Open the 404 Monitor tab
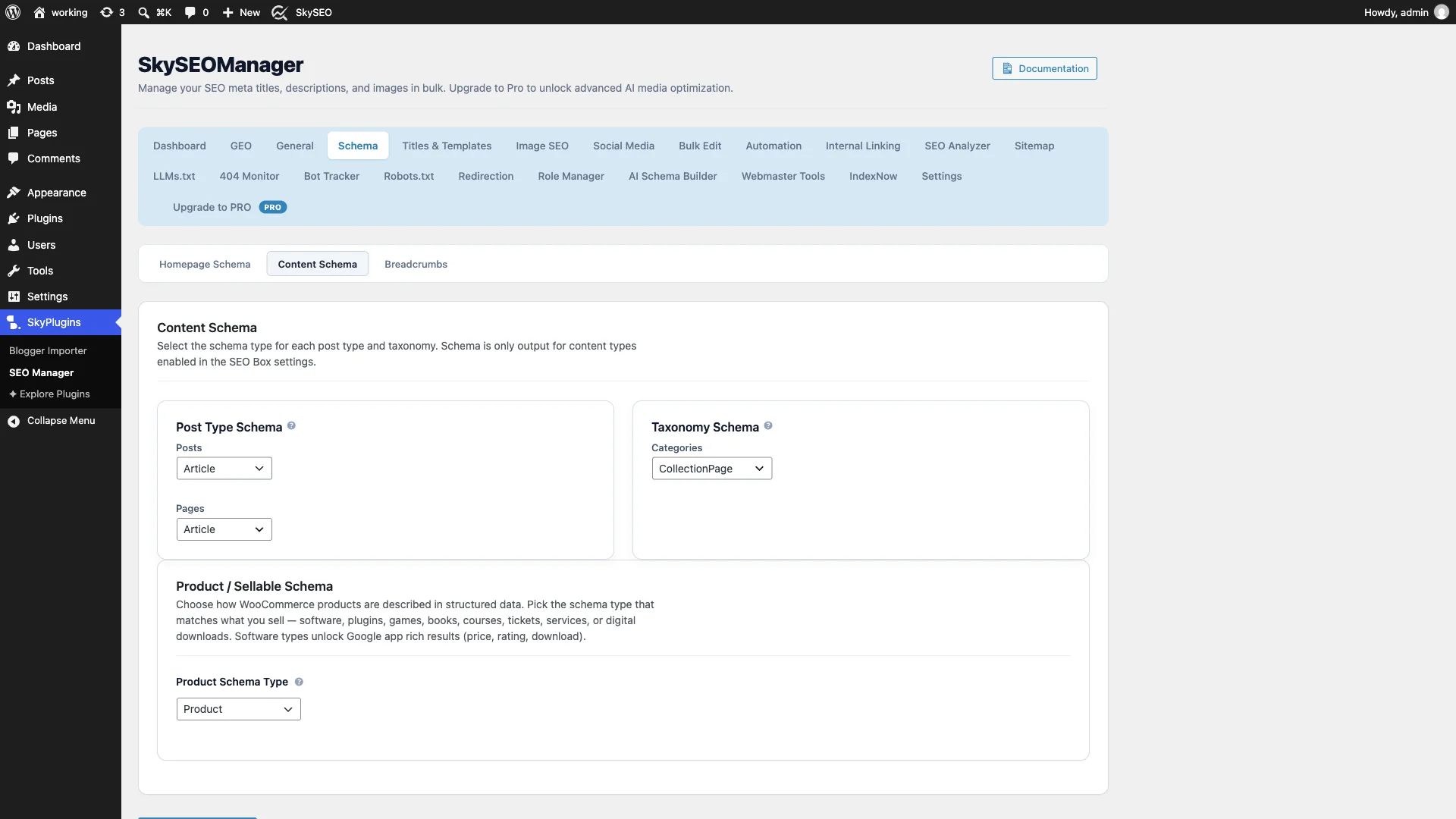Image resolution: width=1456 pixels, height=819 pixels. pos(249,176)
